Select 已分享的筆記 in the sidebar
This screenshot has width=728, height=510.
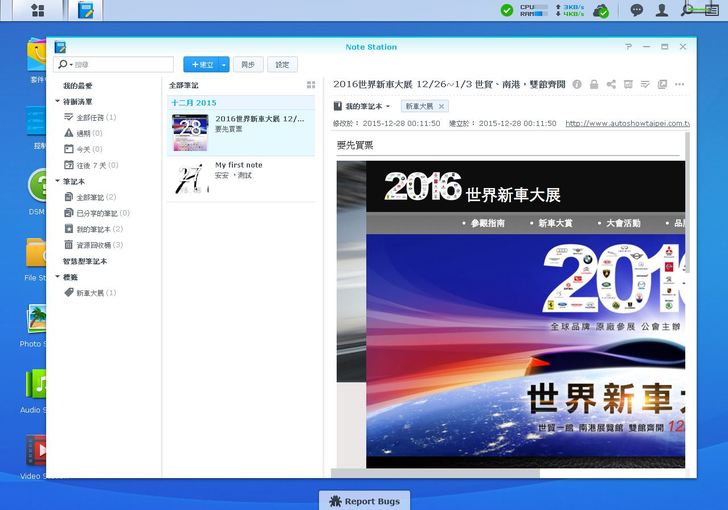102,213
